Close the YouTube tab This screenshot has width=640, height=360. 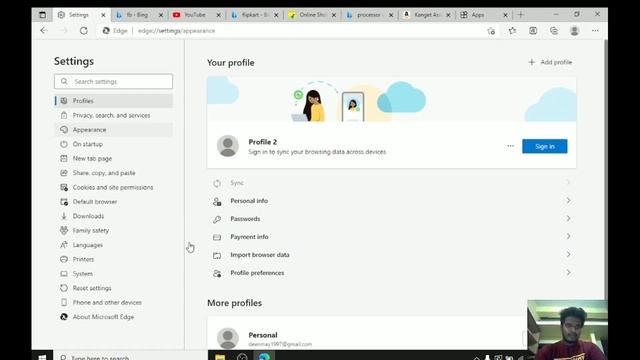point(218,15)
